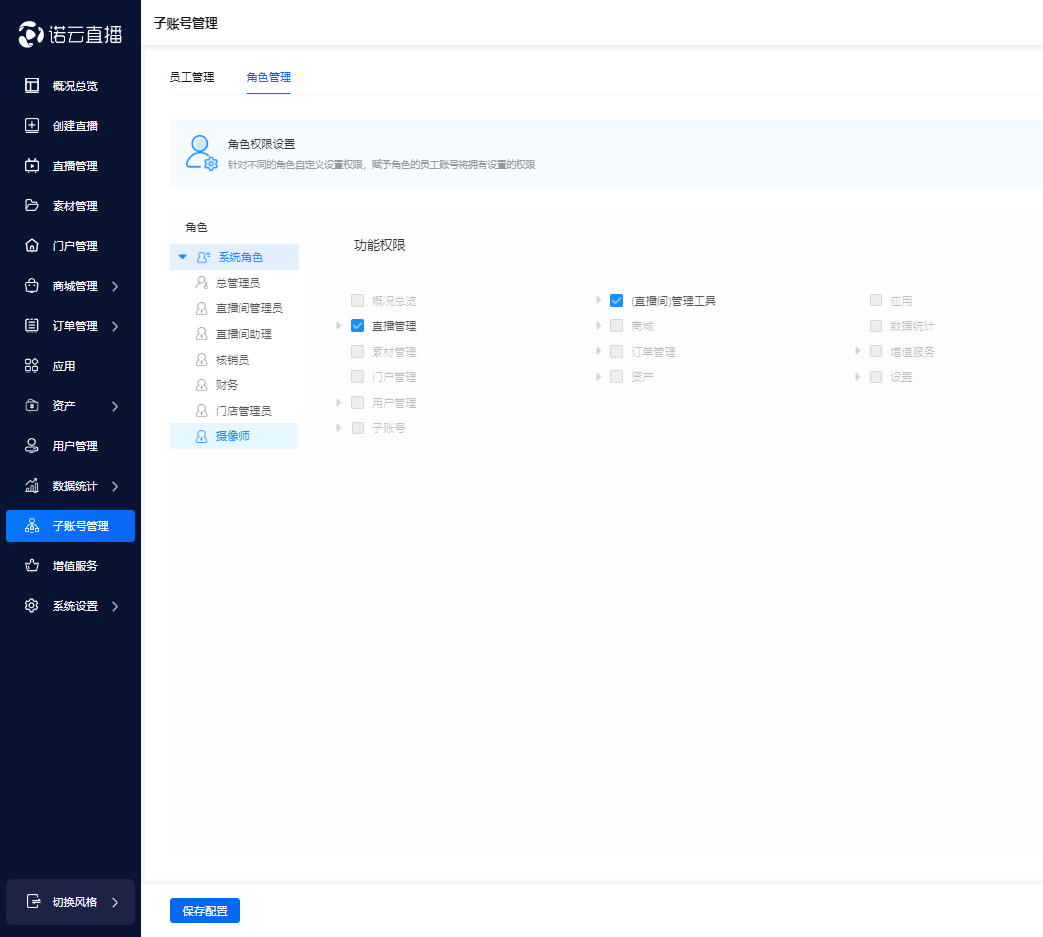
Task: Expand the 商城管理 sidebar submenu chevron
Action: pyautogui.click(x=115, y=286)
